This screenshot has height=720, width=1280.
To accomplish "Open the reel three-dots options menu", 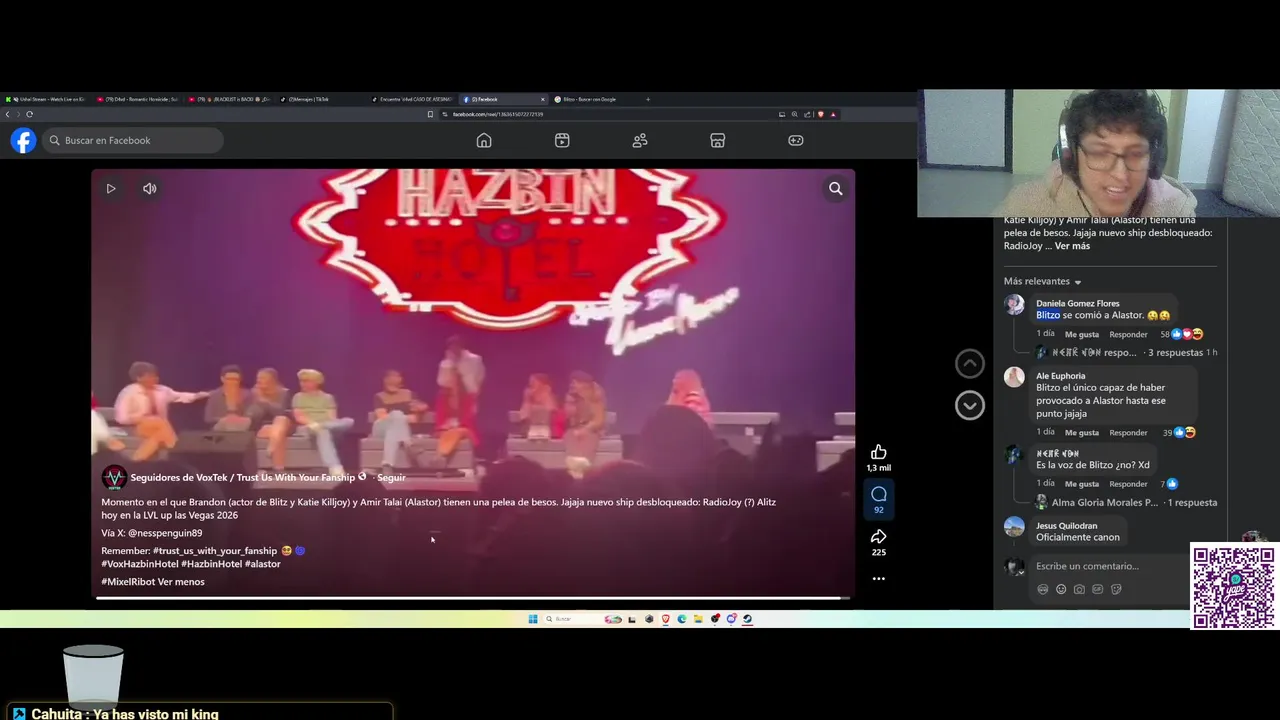I will pyautogui.click(x=879, y=578).
